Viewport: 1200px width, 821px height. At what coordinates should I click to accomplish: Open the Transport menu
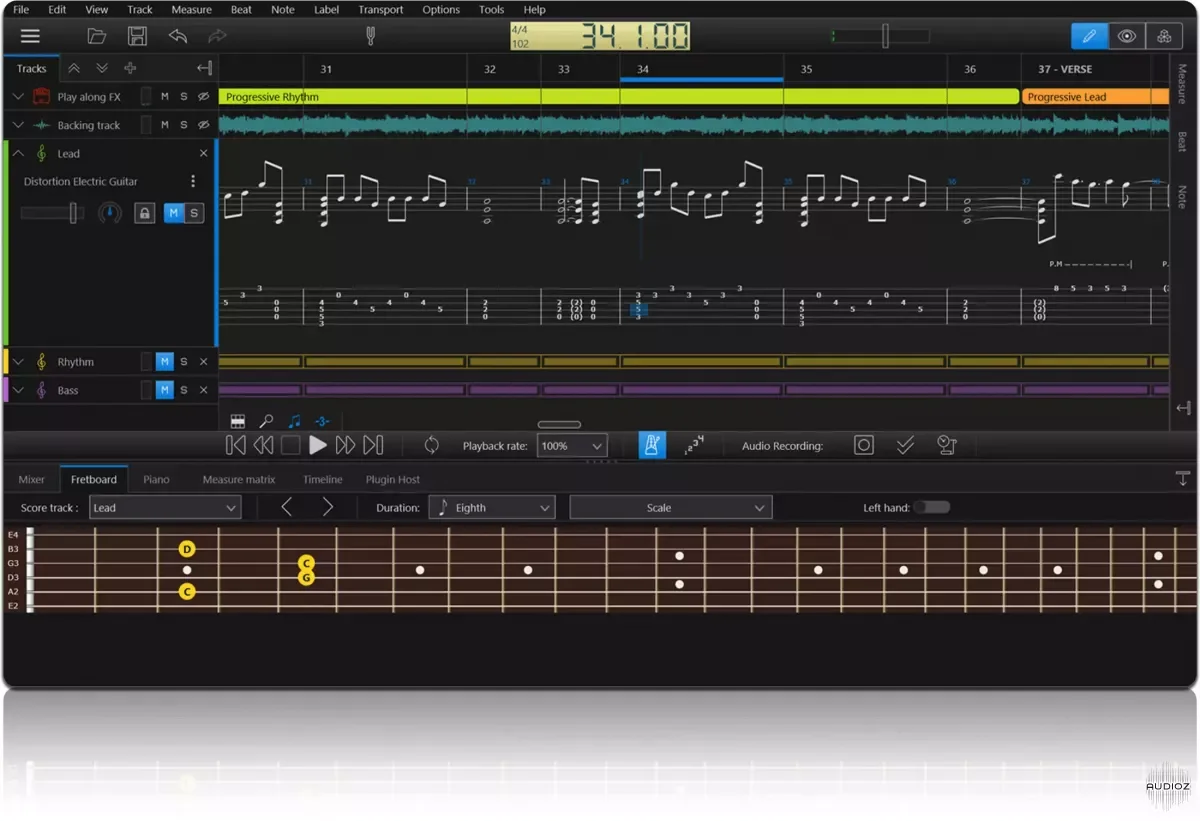[x=381, y=9]
